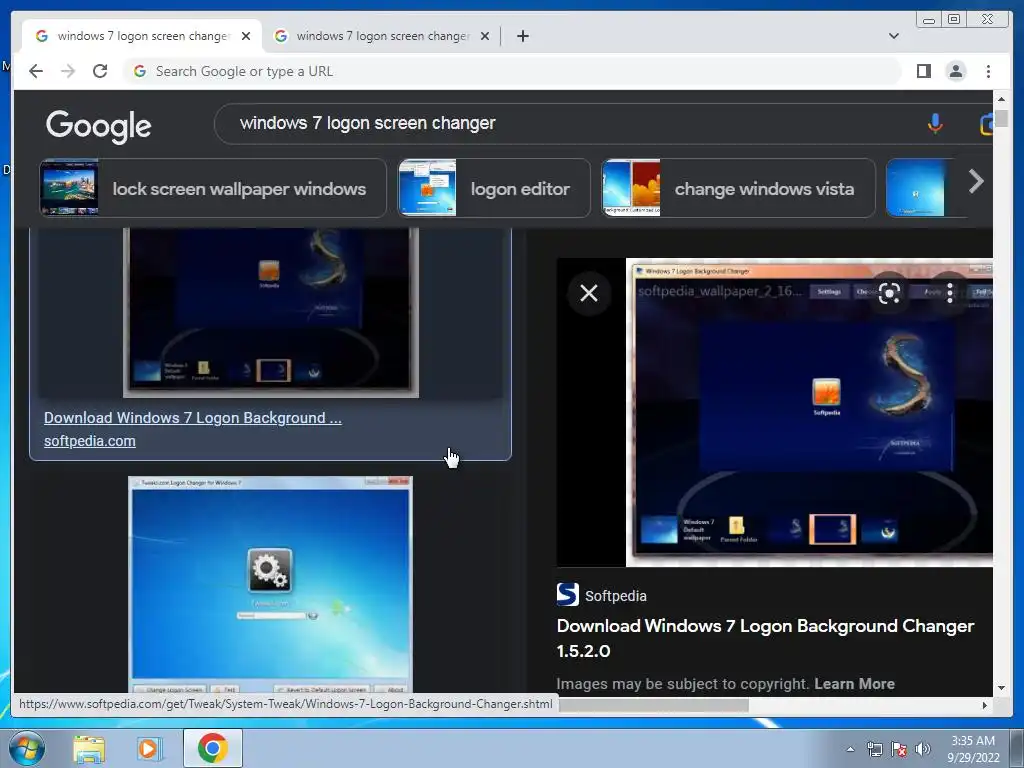This screenshot has width=1024, height=768.
Task: Close the image preview panel
Action: 589,293
